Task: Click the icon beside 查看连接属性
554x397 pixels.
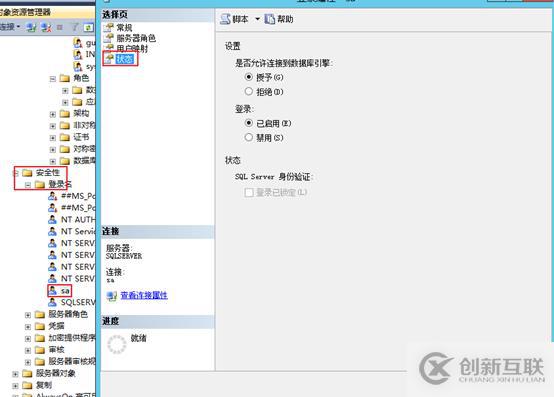Action: tap(112, 296)
